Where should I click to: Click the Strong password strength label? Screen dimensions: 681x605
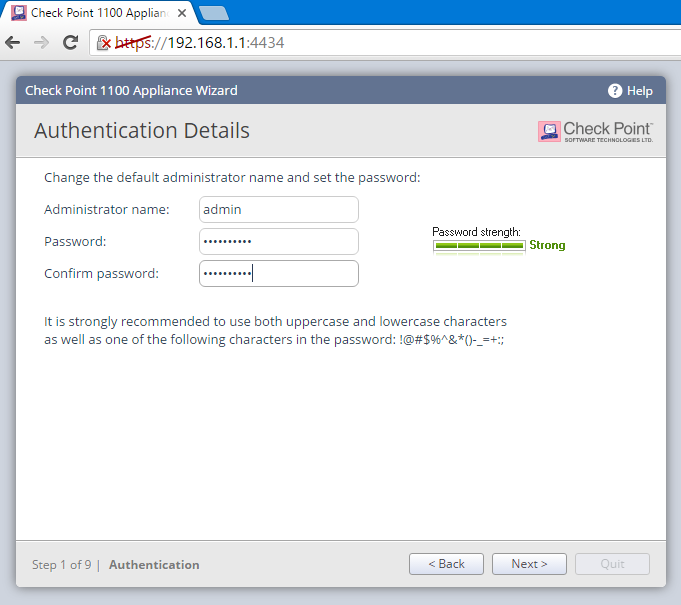click(x=547, y=245)
